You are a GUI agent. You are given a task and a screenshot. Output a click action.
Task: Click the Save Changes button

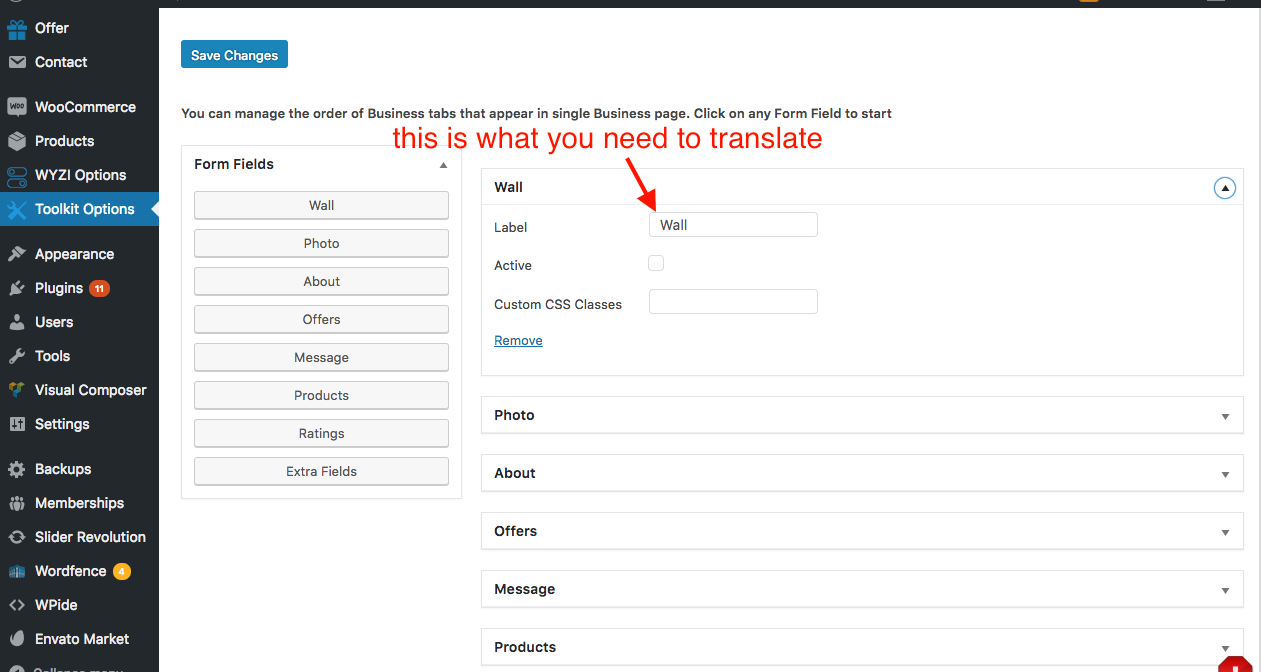[x=234, y=55]
